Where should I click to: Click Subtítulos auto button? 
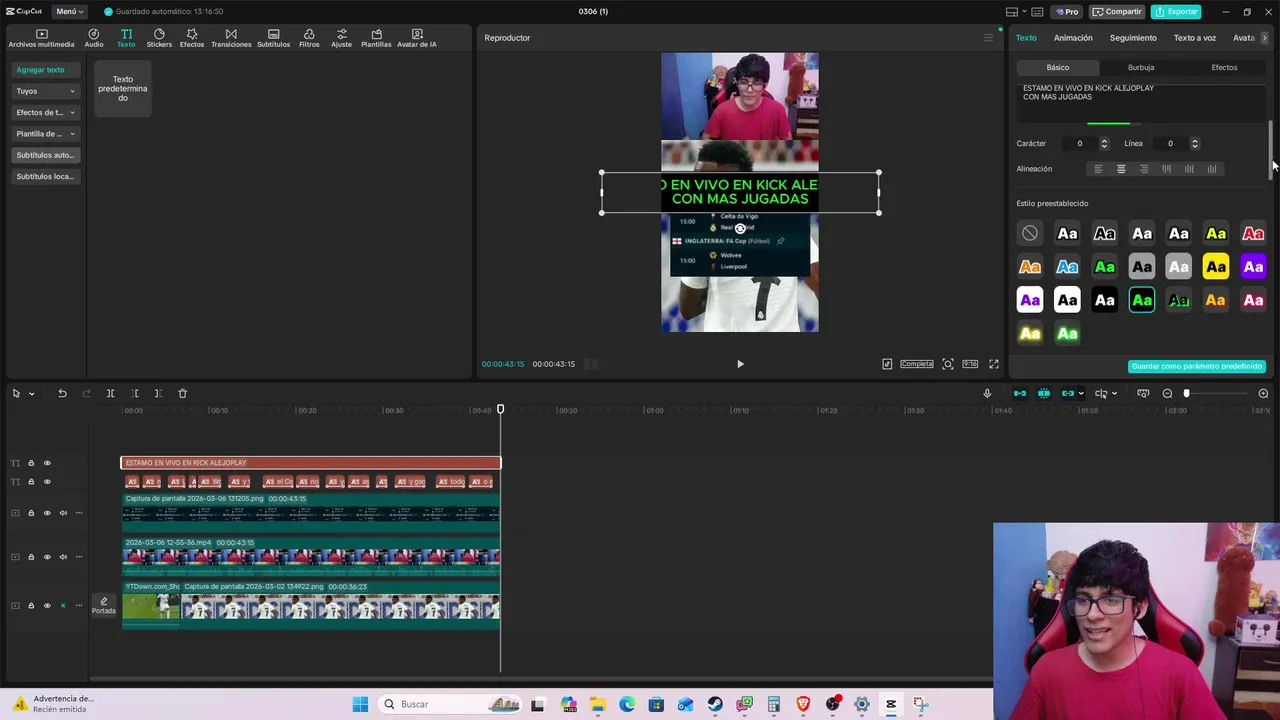click(x=45, y=155)
